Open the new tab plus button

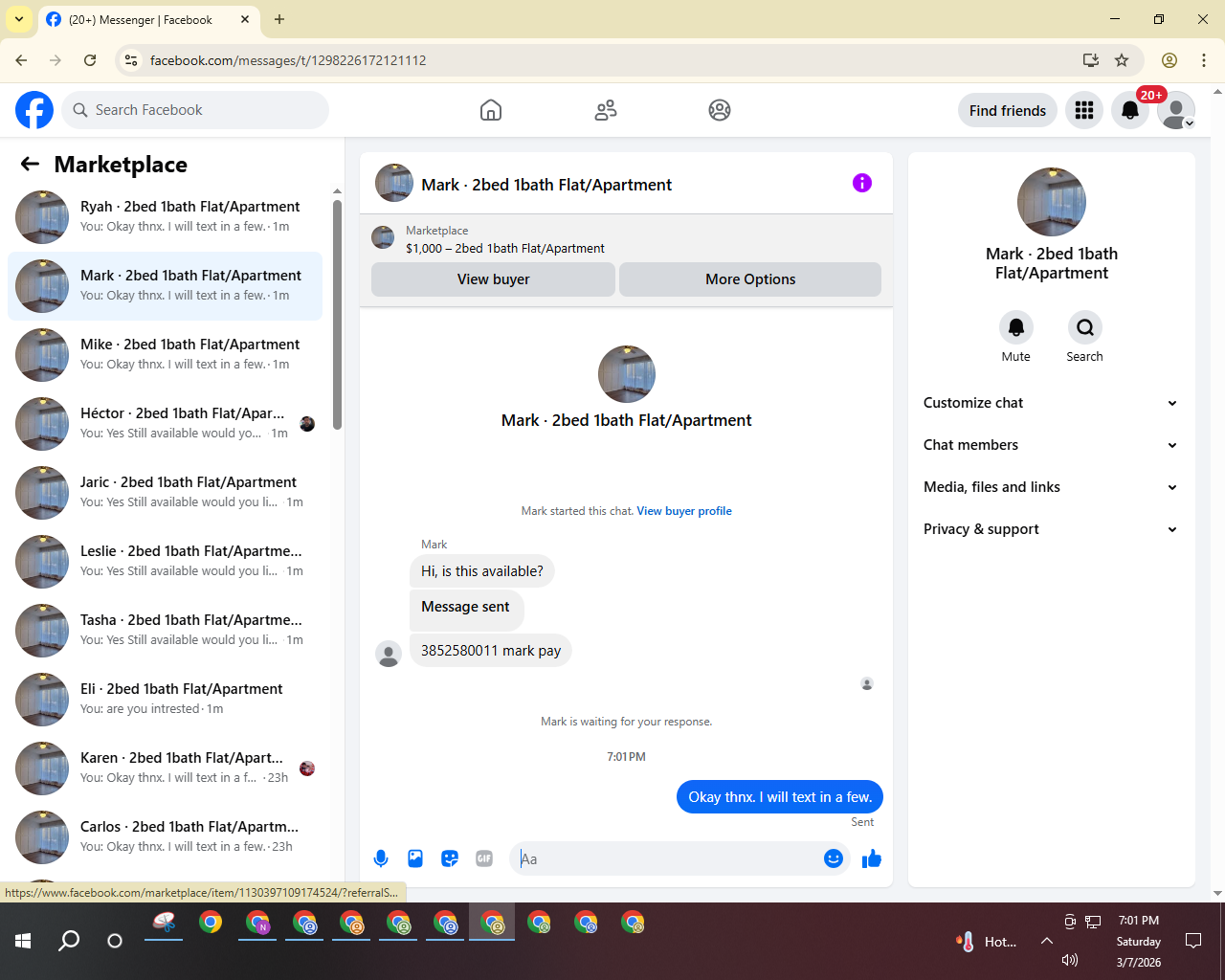279,19
